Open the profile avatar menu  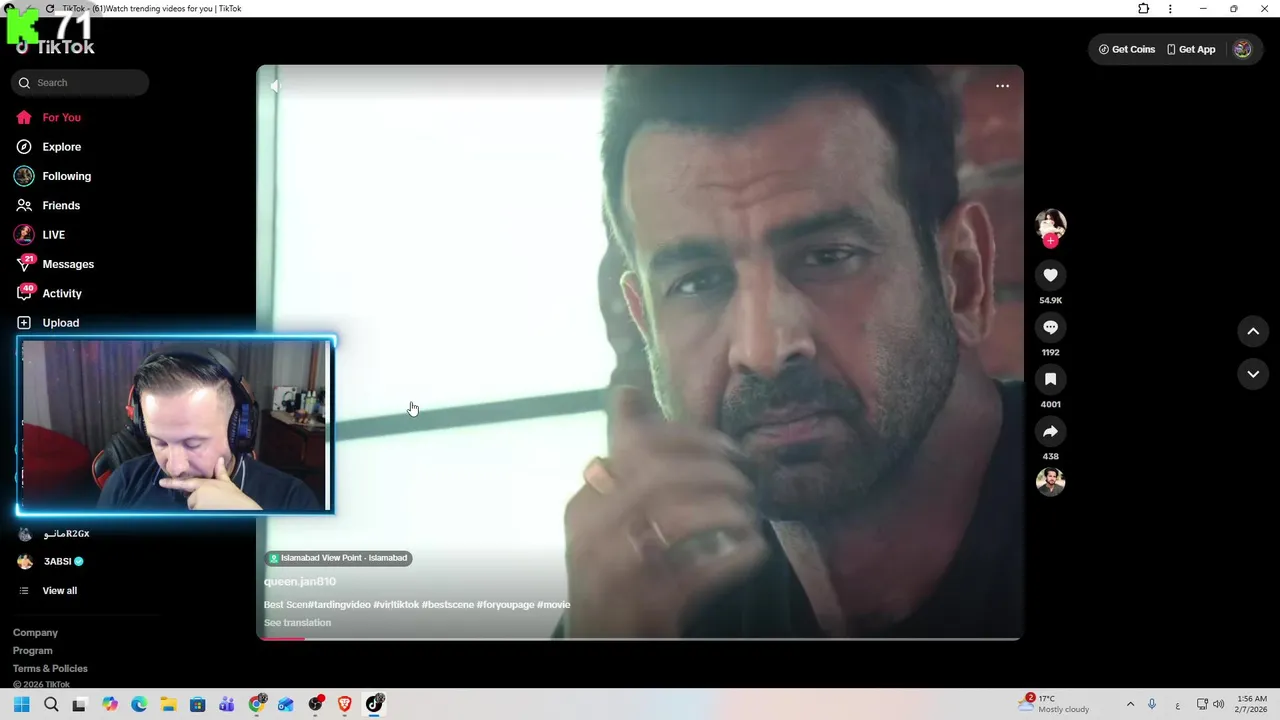(1242, 49)
